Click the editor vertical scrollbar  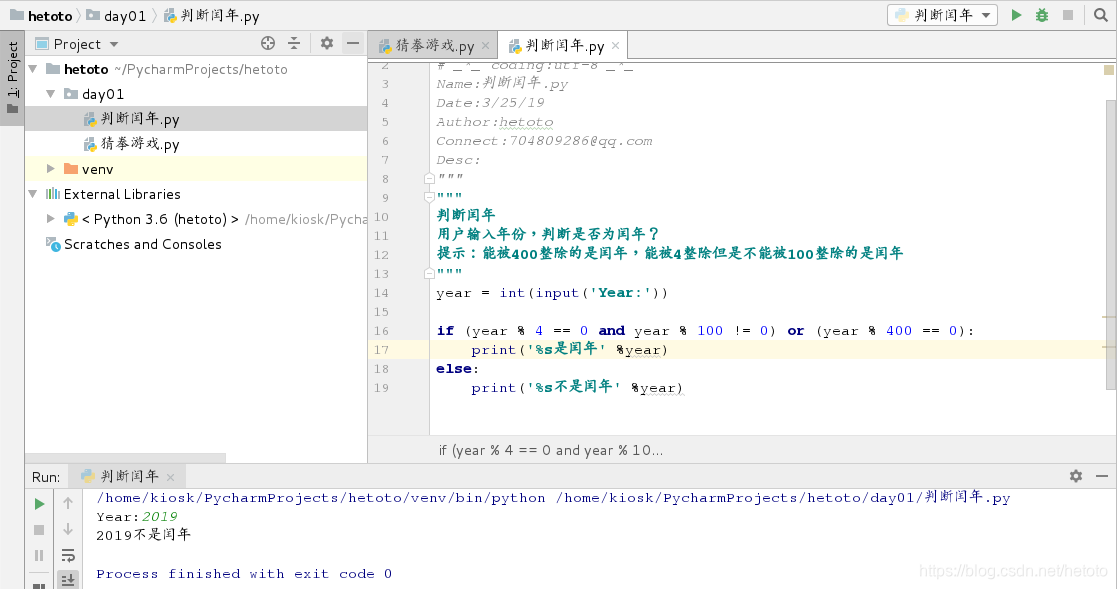(x=1111, y=244)
